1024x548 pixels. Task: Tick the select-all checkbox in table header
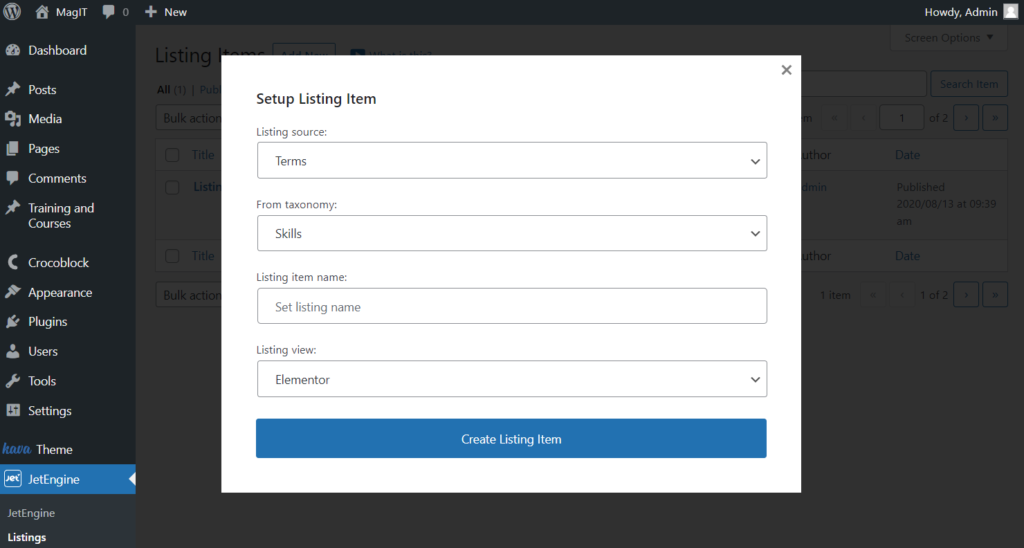(172, 155)
